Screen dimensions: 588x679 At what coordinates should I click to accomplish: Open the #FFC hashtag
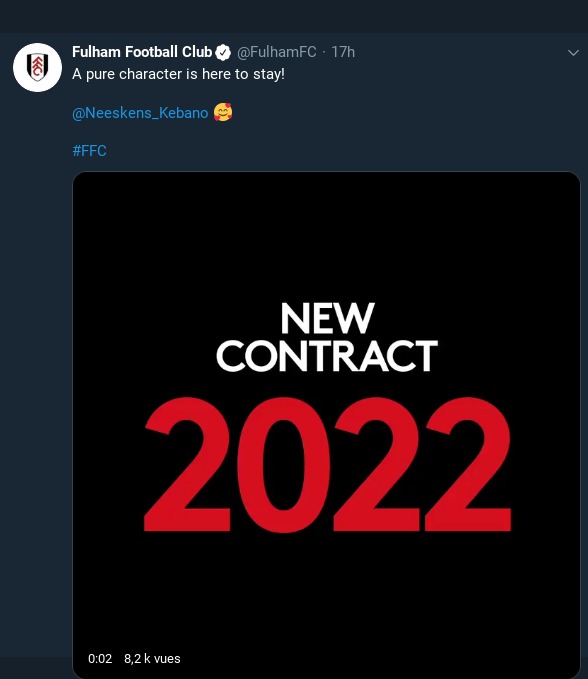89,151
